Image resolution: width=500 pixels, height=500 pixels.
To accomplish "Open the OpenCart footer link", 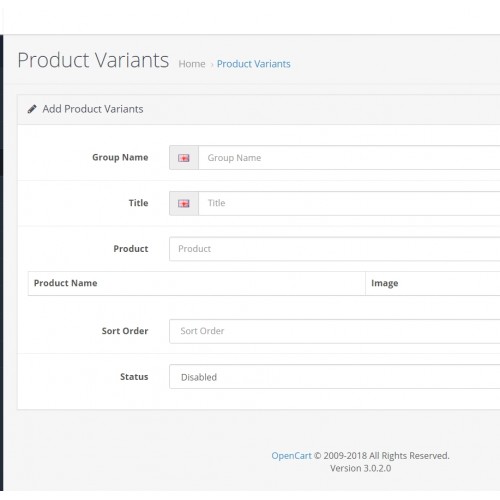I will click(x=291, y=456).
